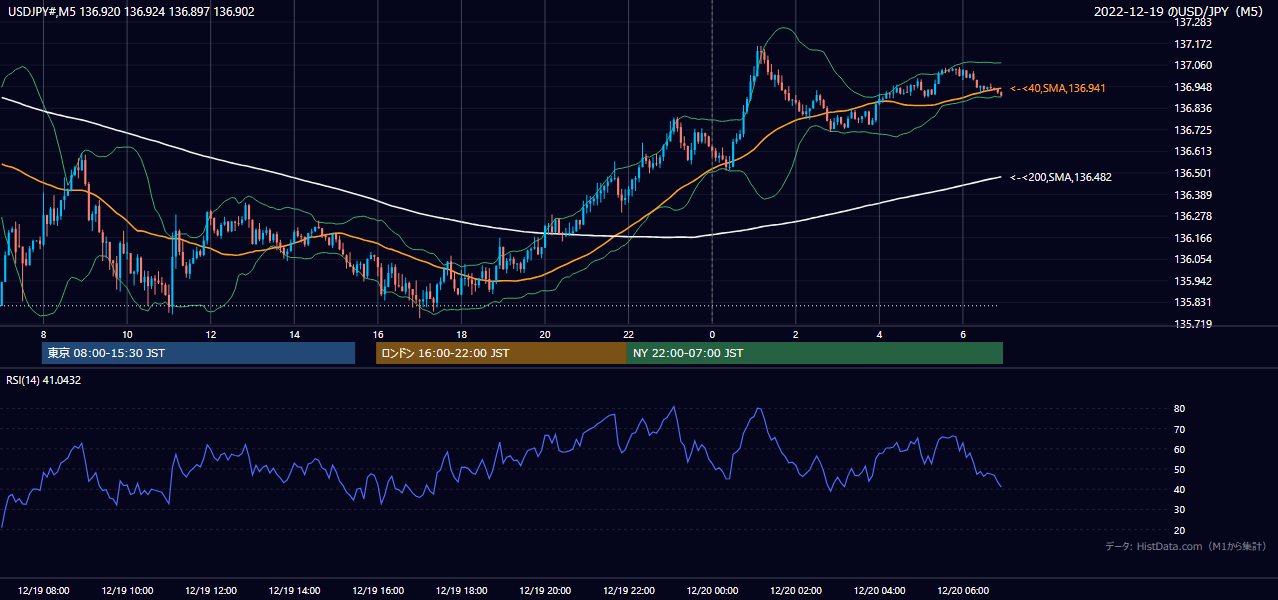This screenshot has height=600, width=1278.
Task: Click the 12/19 14:00 time label
Action: click(x=294, y=591)
